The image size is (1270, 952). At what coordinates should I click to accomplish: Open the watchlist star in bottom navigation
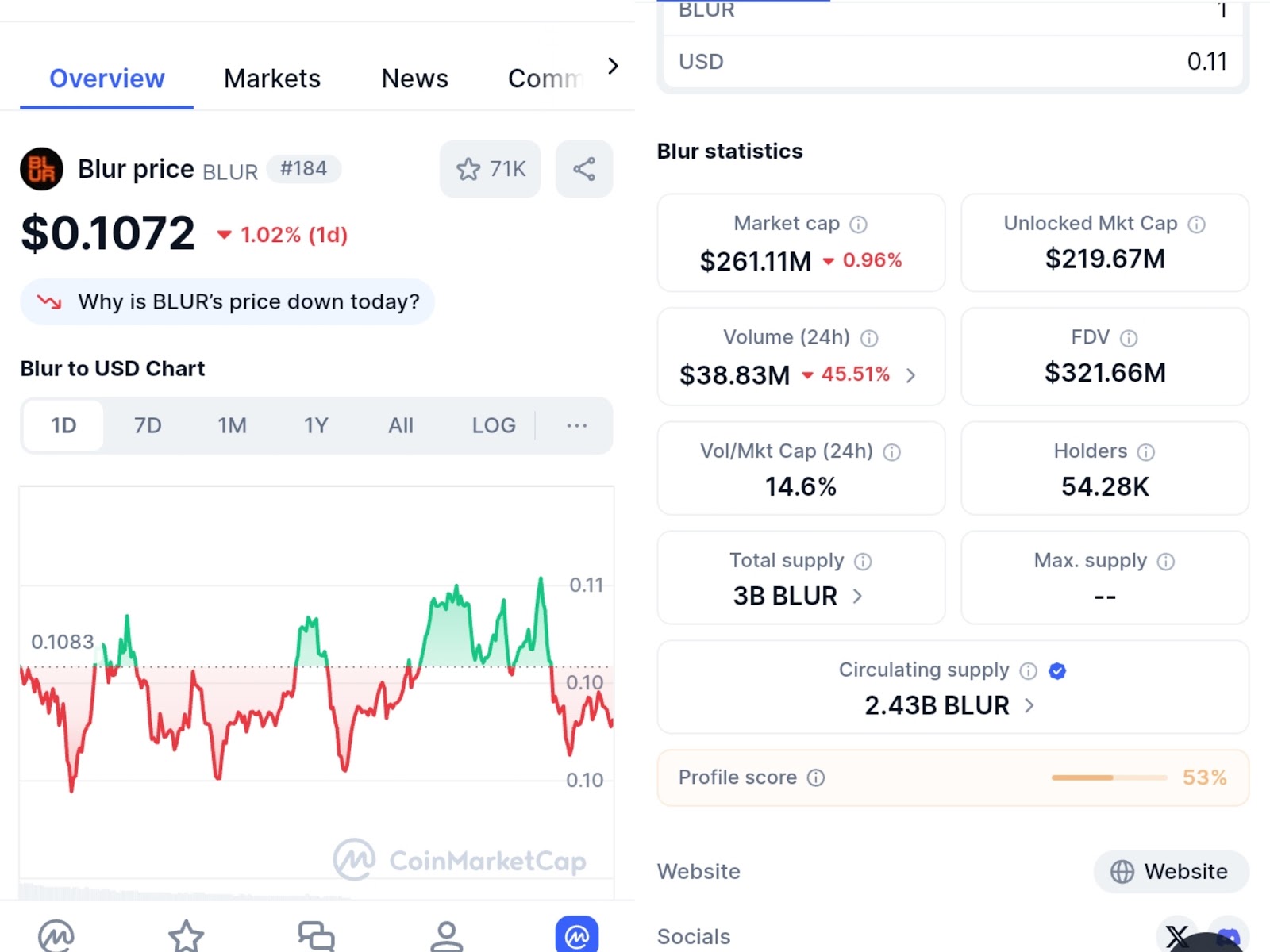[x=186, y=936]
